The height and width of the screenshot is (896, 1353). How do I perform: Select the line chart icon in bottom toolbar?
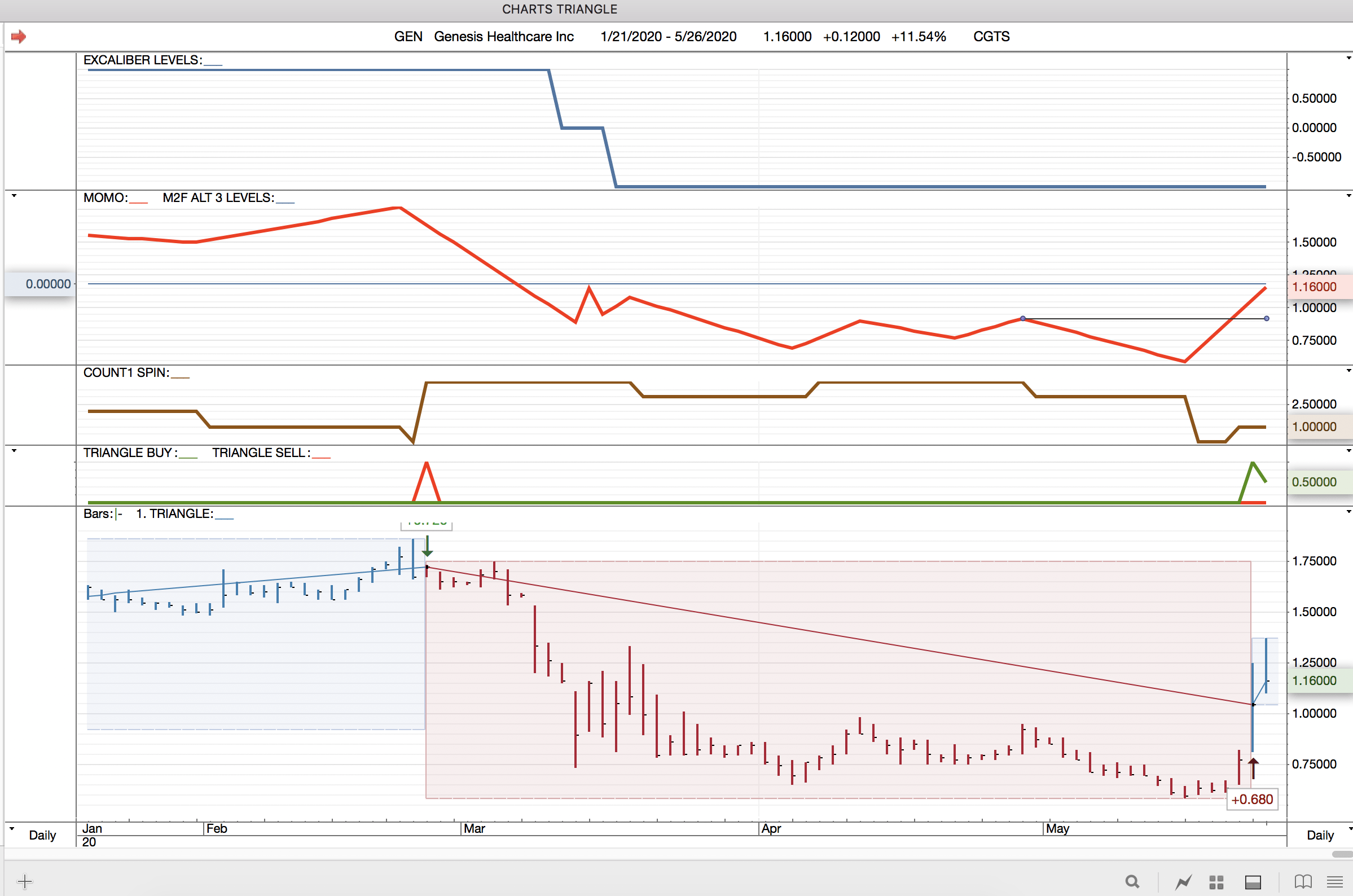(1183, 882)
